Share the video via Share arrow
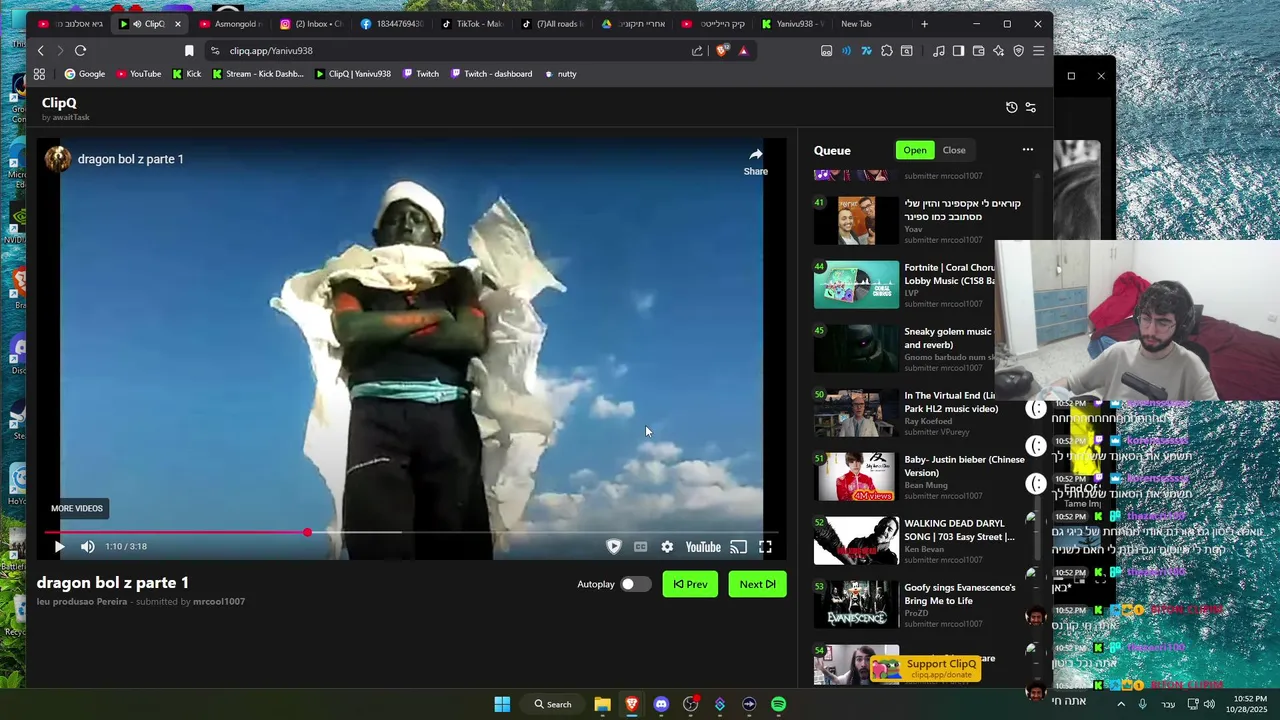 click(755, 160)
